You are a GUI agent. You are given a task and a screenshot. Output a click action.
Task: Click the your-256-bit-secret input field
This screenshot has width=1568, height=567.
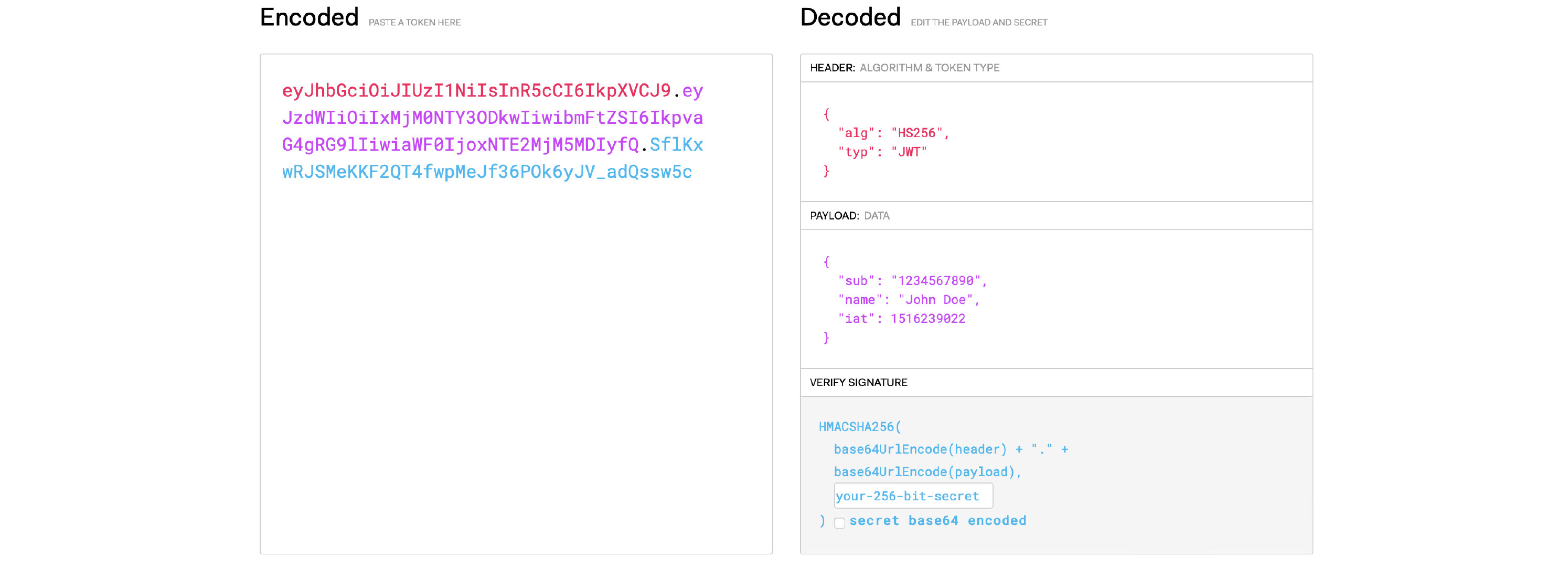tap(912, 496)
